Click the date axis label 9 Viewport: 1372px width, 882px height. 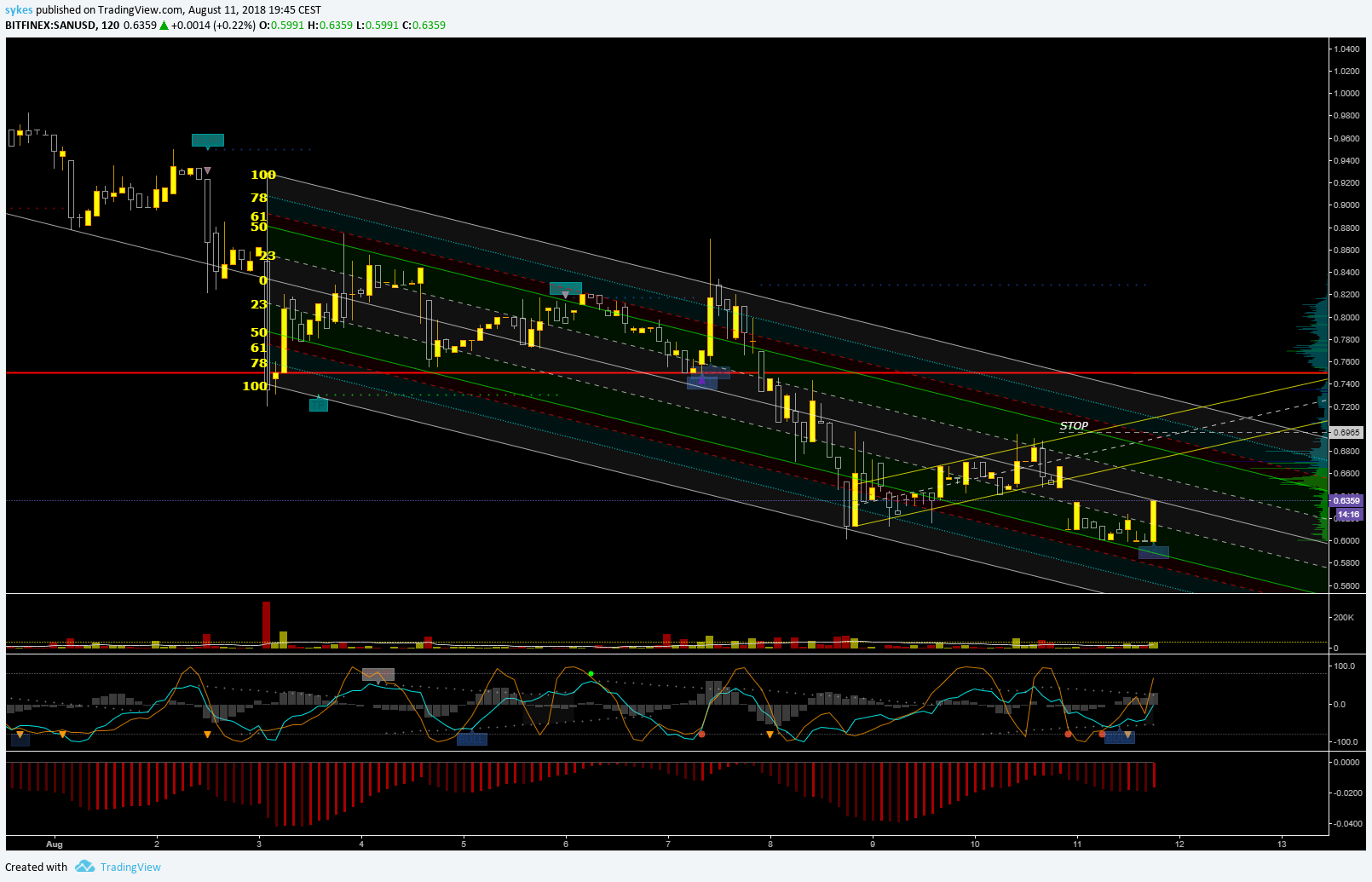click(873, 845)
